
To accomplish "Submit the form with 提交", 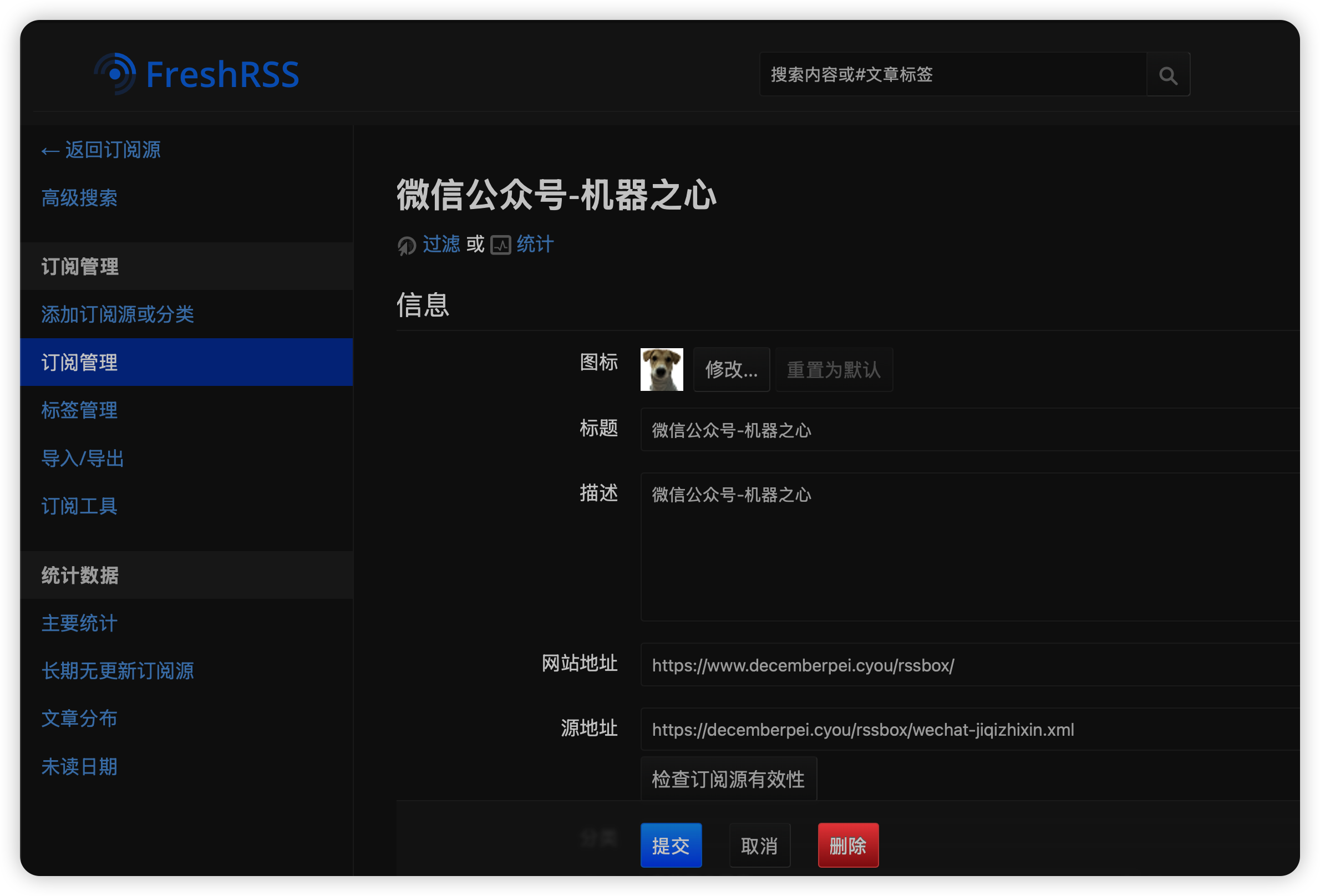I will point(671,846).
